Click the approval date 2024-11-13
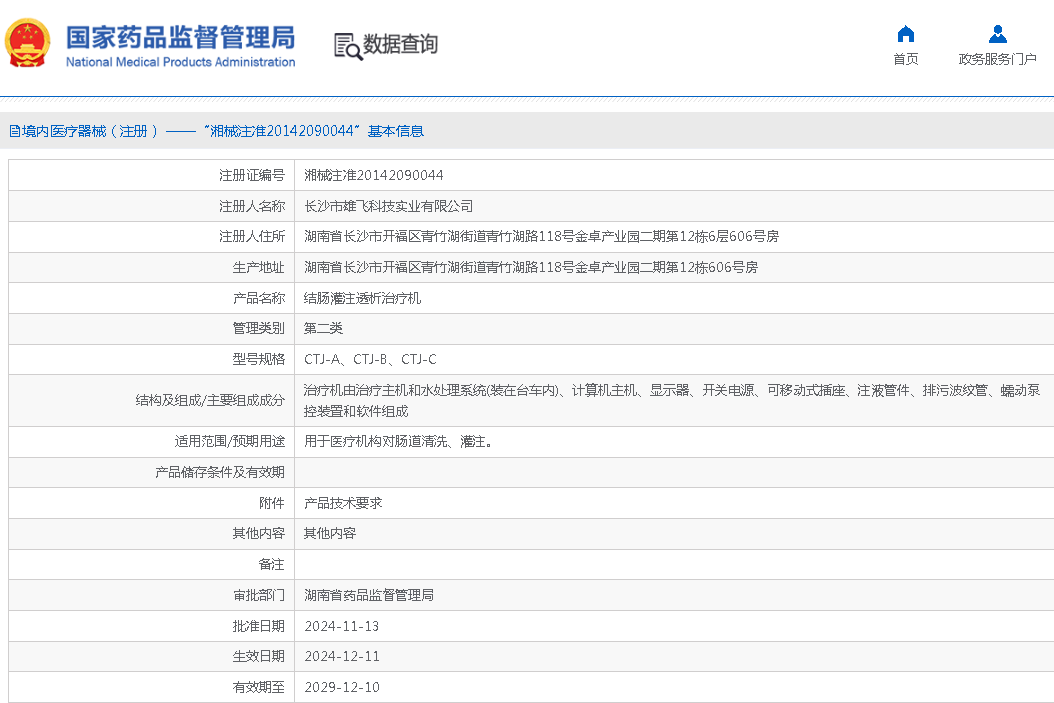1054x703 pixels. coord(341,626)
